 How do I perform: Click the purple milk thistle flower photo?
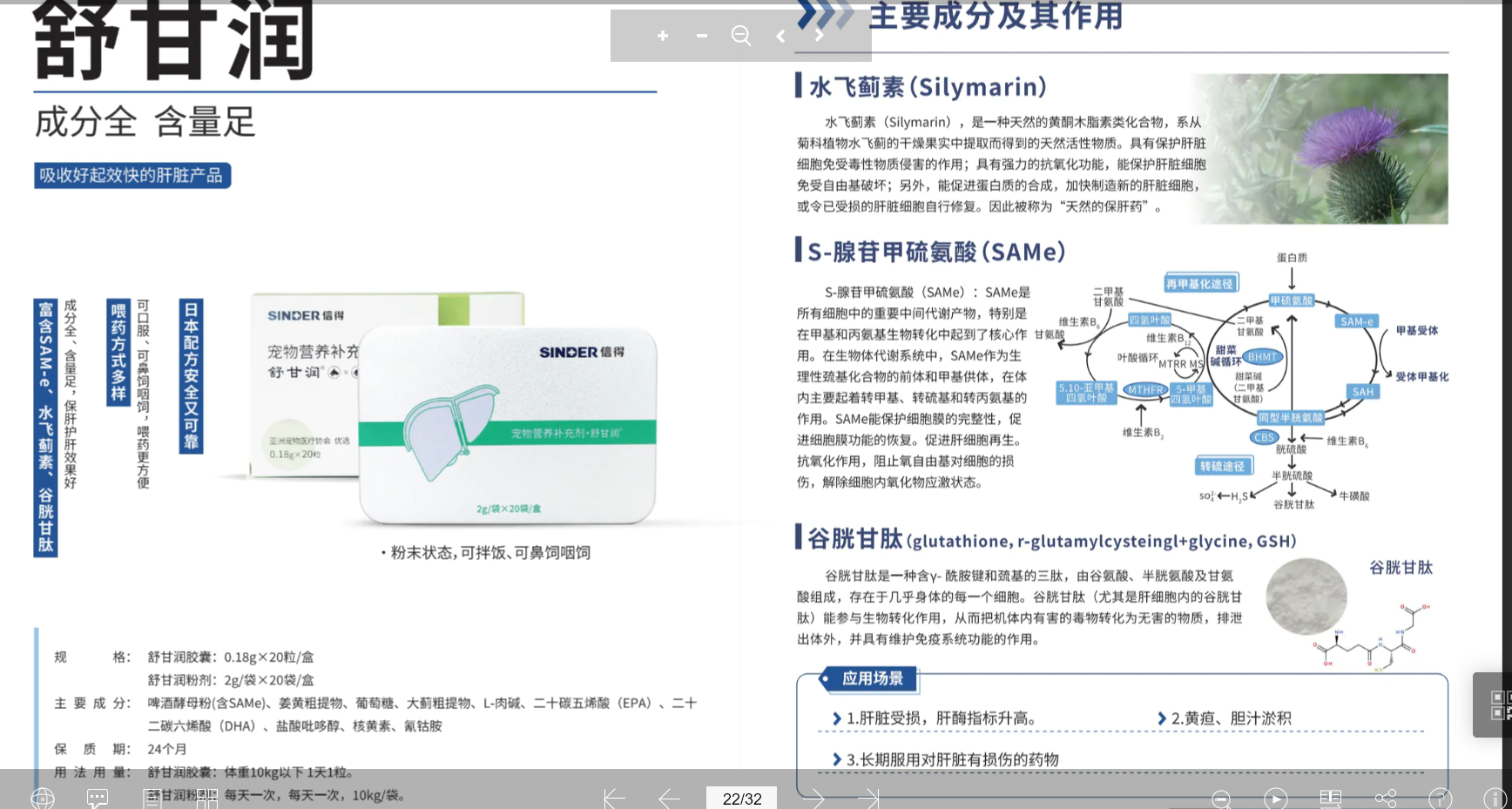pos(1324,148)
